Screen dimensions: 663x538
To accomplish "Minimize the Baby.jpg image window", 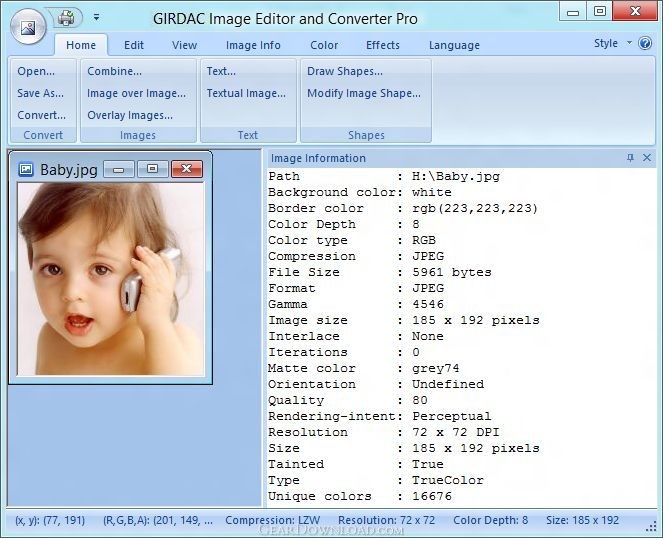I will pos(119,169).
